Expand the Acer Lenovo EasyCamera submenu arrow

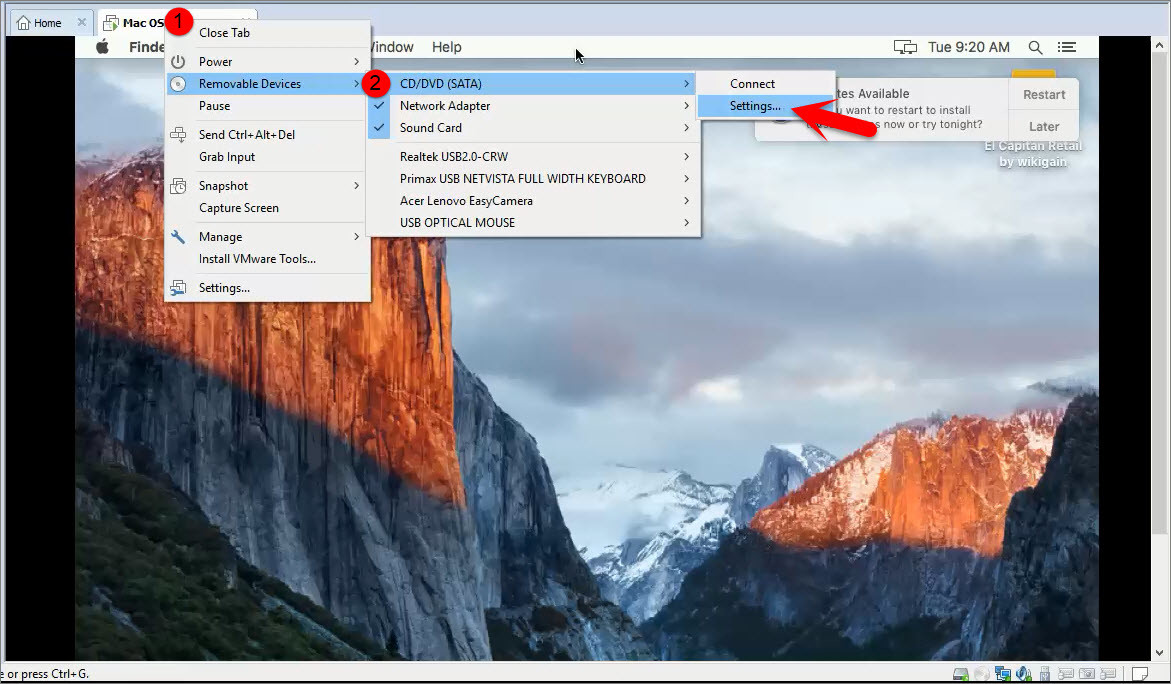(x=686, y=201)
